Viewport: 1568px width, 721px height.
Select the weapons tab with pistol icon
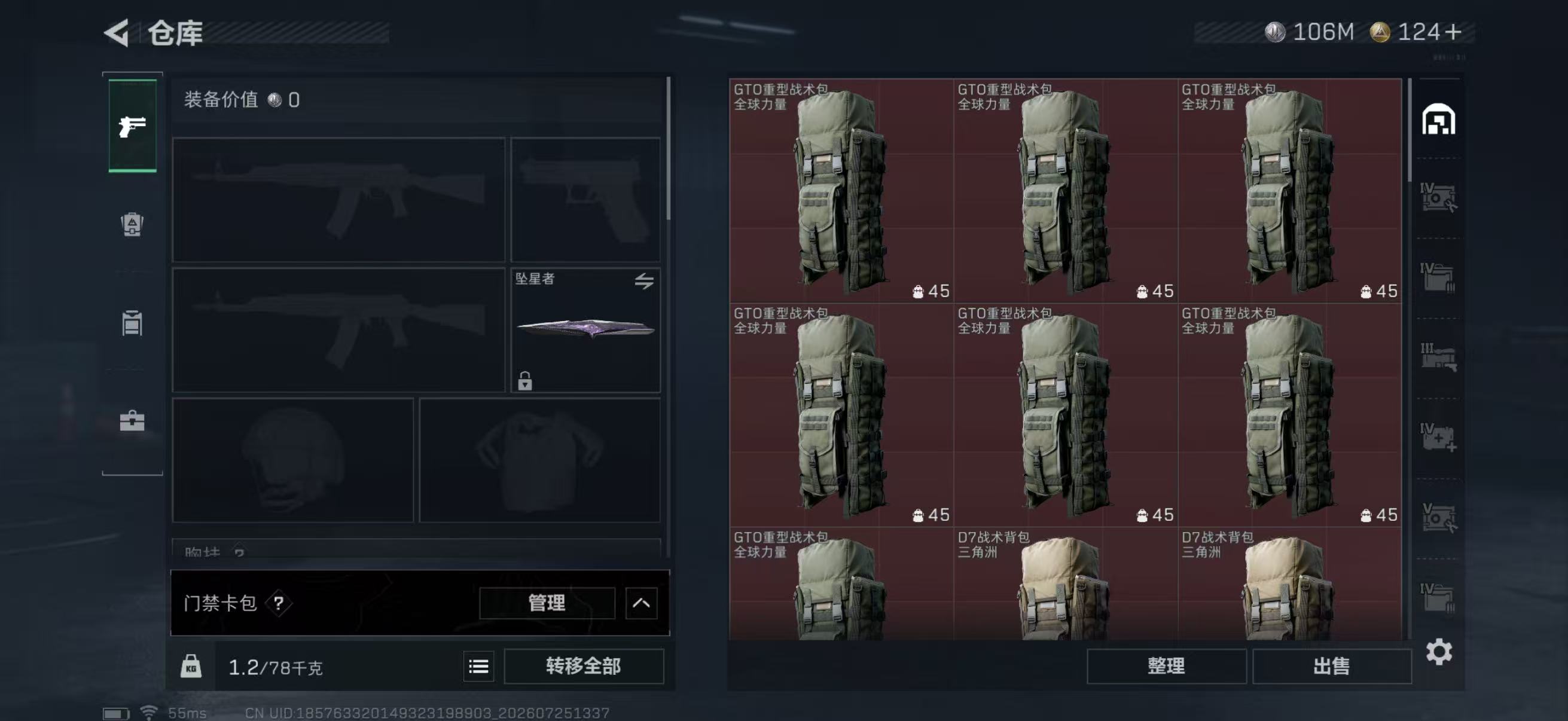(133, 126)
